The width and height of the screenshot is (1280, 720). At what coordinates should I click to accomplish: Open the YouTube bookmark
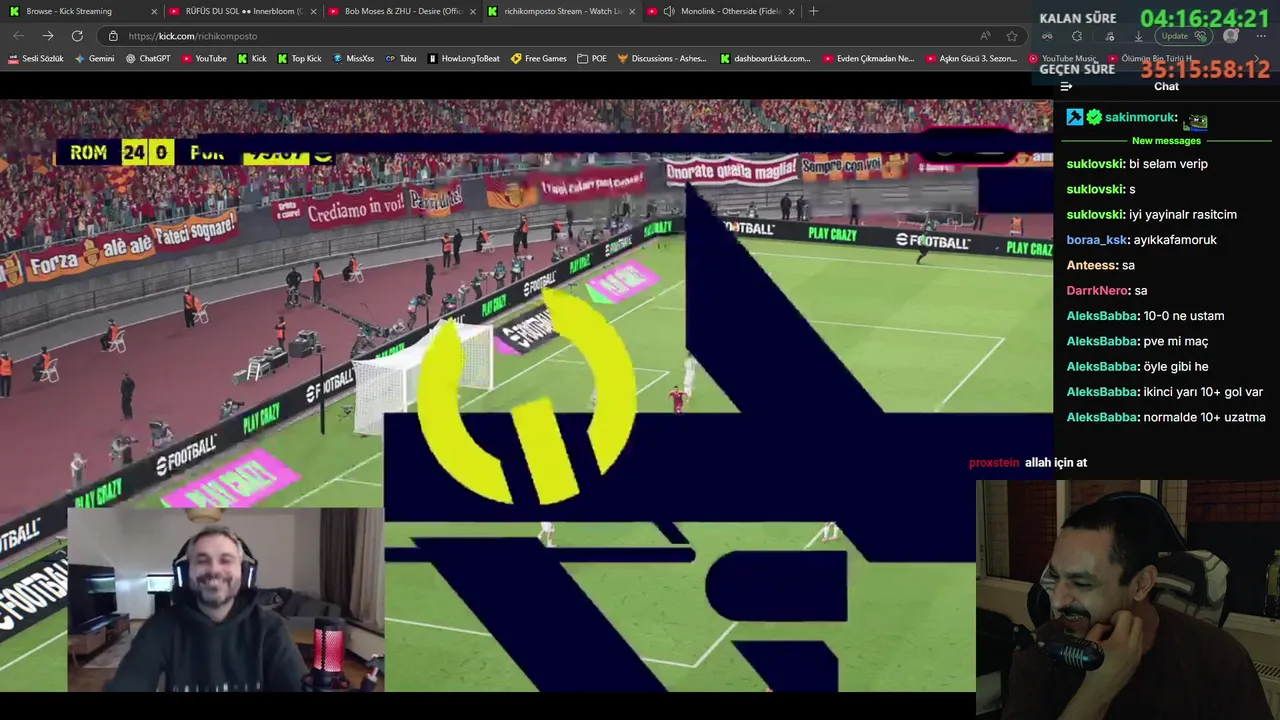(204, 59)
